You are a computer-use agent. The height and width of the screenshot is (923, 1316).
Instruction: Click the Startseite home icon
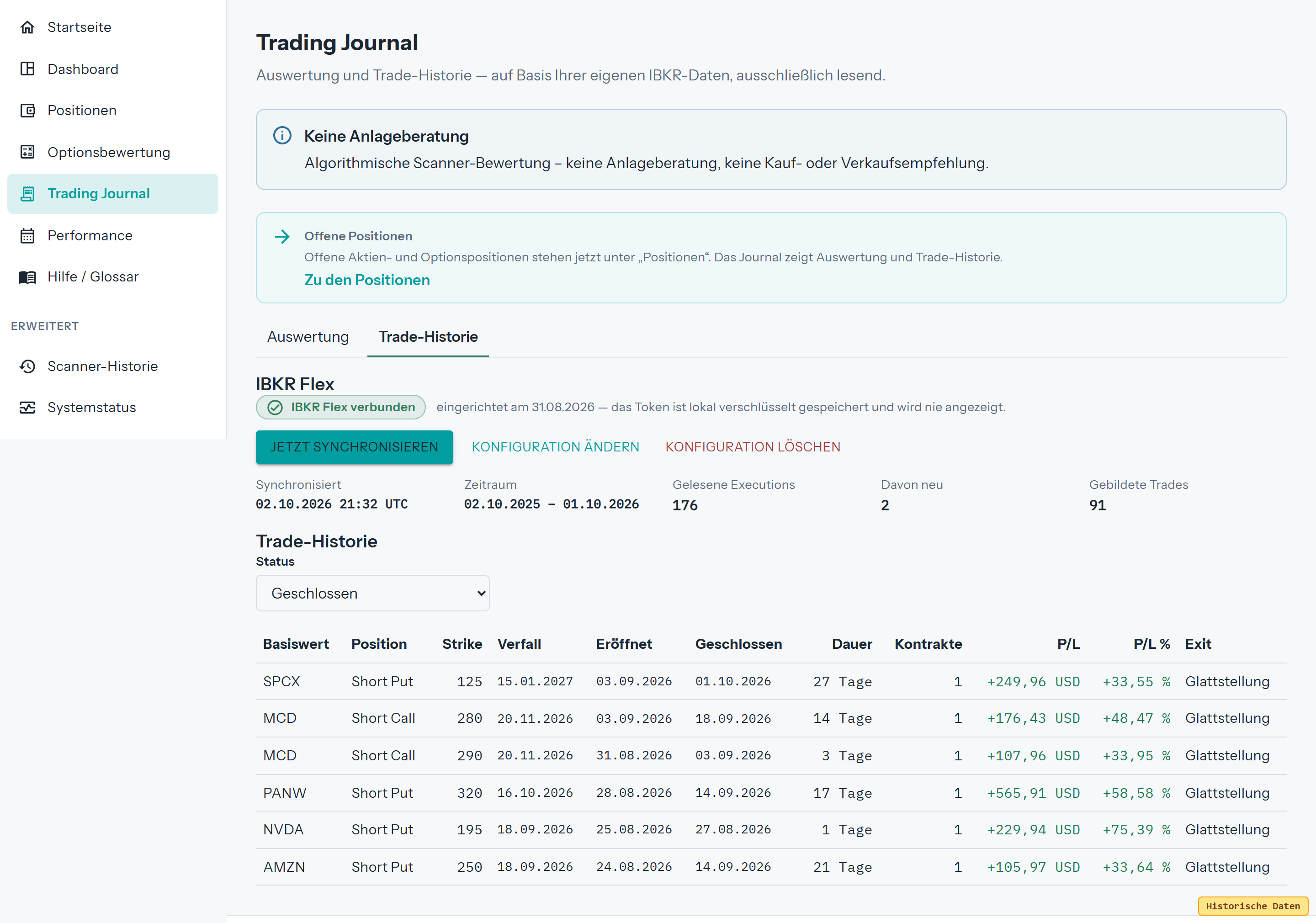point(27,27)
